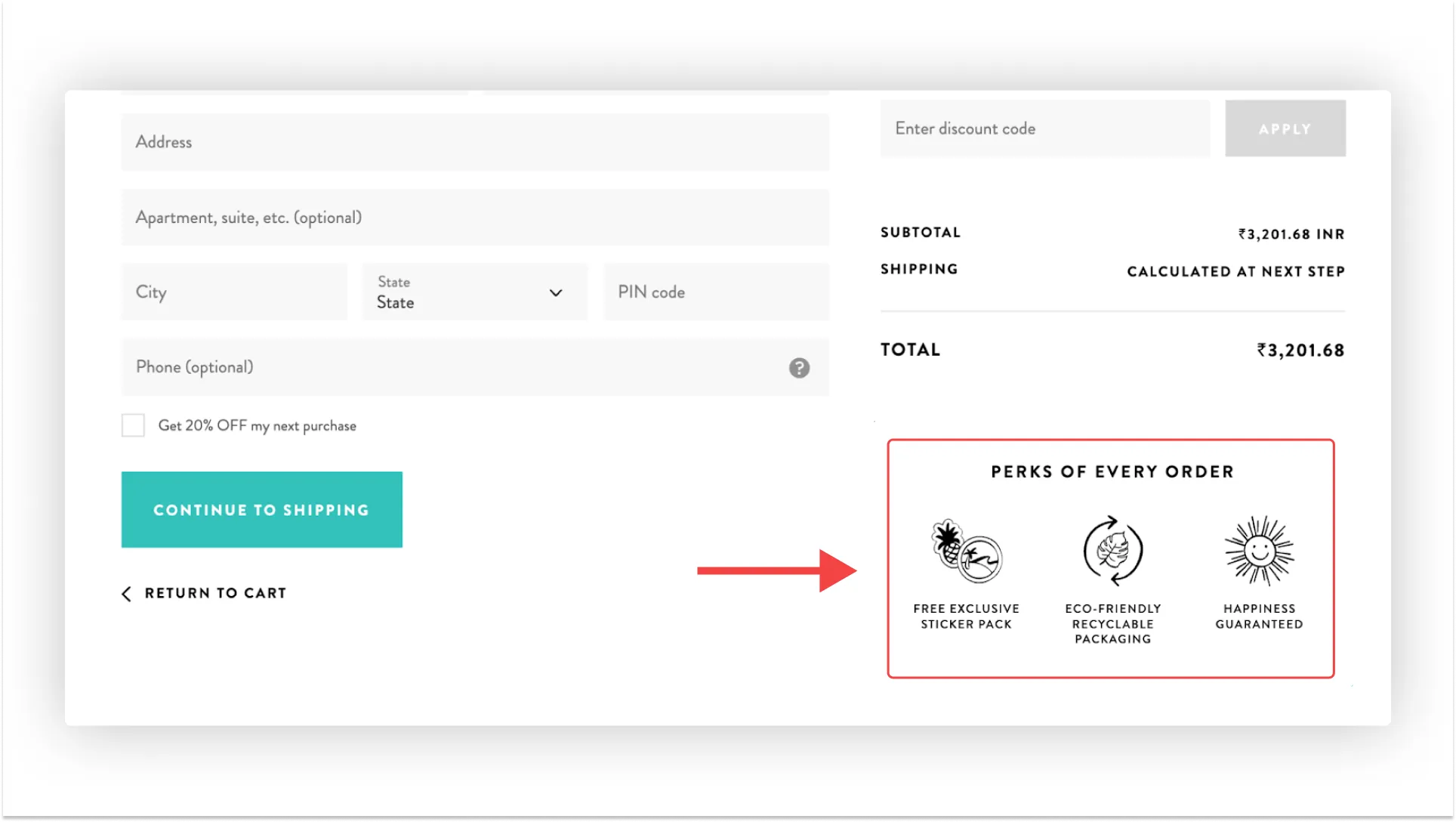Click the total amount ₹3,201.68

1300,351
